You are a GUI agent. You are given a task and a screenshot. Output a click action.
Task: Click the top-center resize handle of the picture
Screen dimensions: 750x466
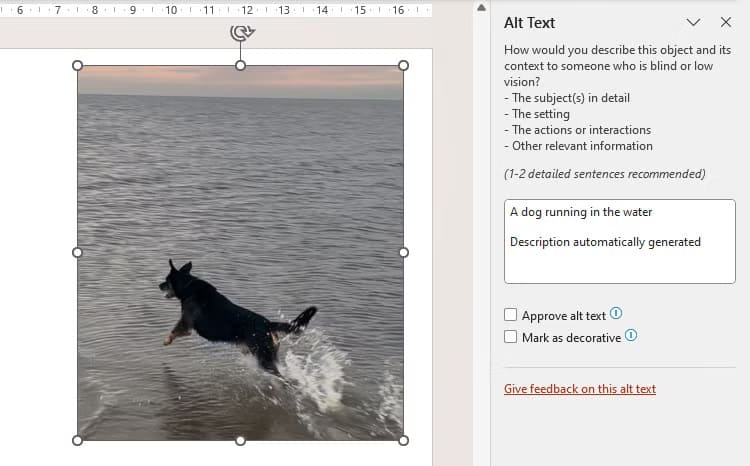(241, 66)
